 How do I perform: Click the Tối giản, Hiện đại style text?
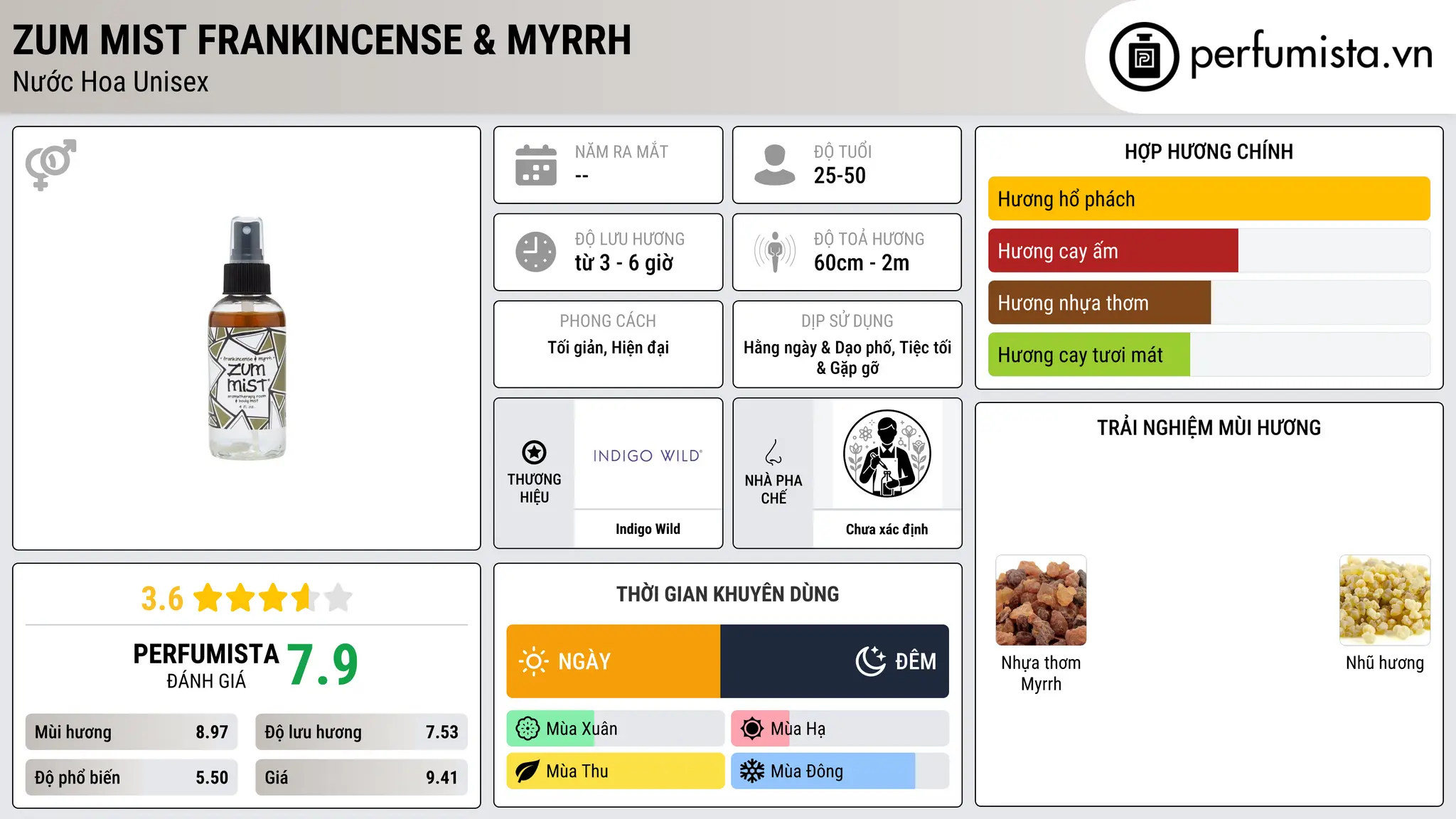(608, 348)
